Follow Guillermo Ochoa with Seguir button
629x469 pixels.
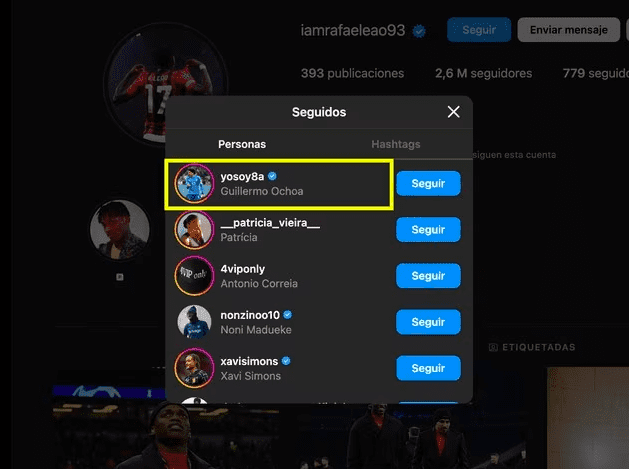pos(428,183)
